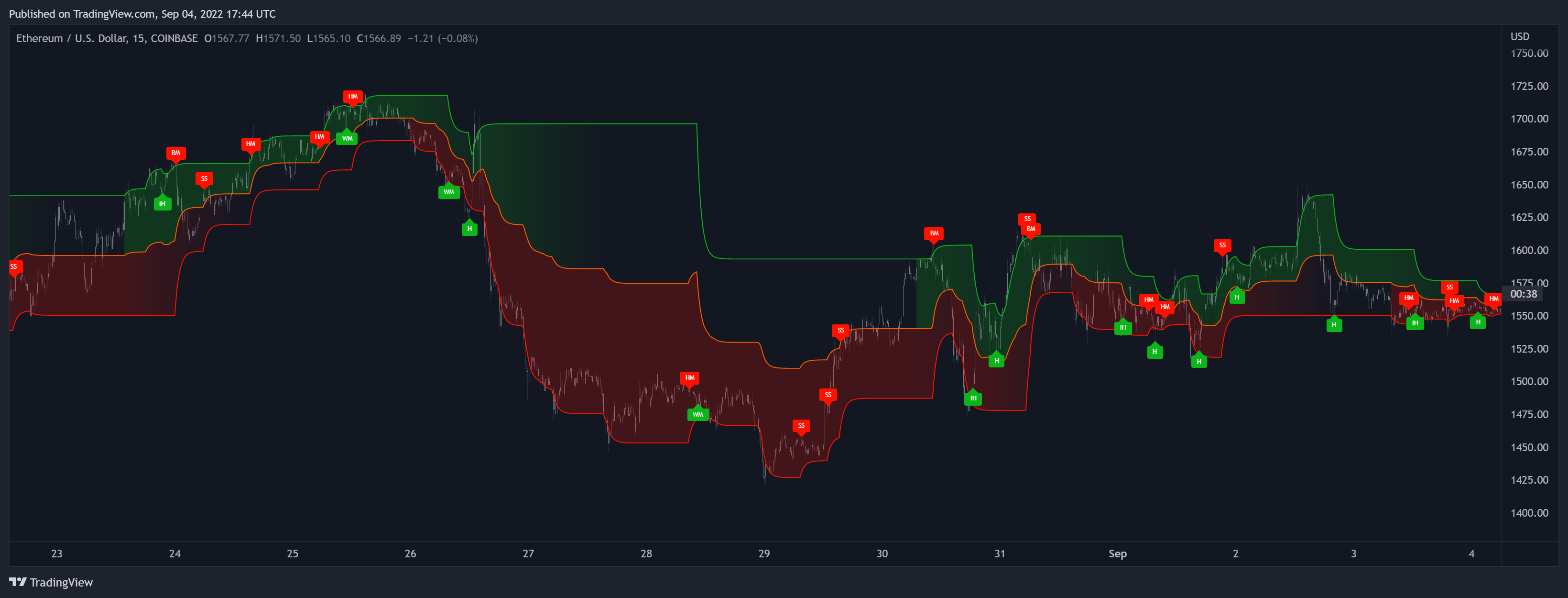The width and height of the screenshot is (1568, 598).
Task: Select green H marker on September 4
Action: pyautogui.click(x=1478, y=322)
